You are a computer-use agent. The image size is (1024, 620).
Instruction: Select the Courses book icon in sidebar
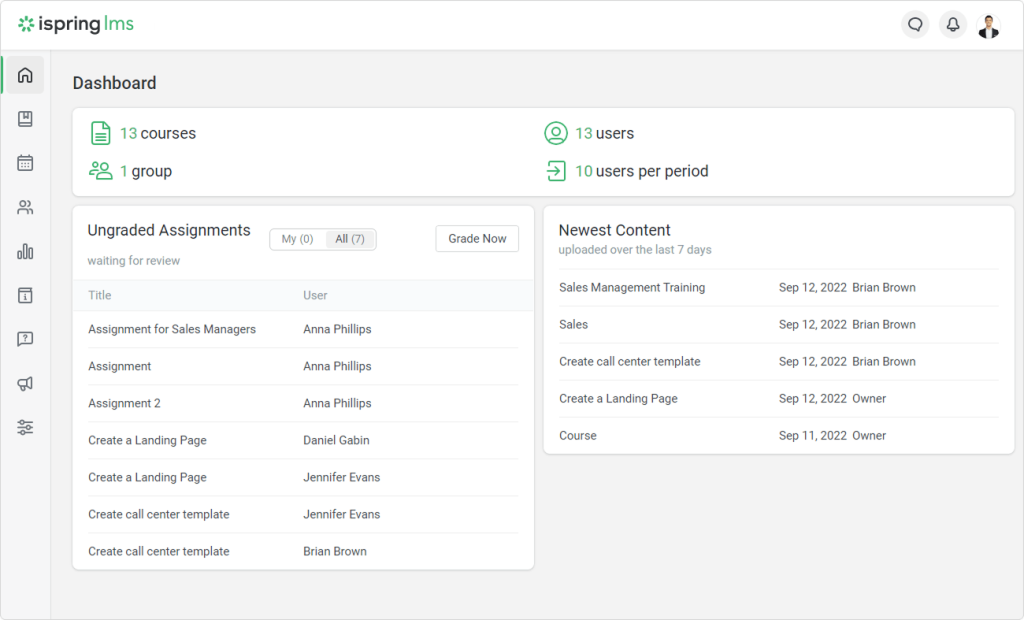[23, 119]
